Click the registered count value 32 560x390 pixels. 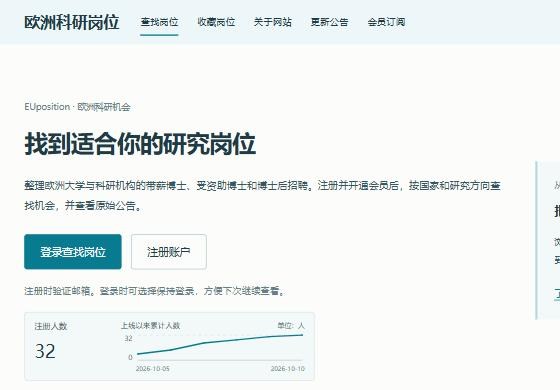point(45,351)
